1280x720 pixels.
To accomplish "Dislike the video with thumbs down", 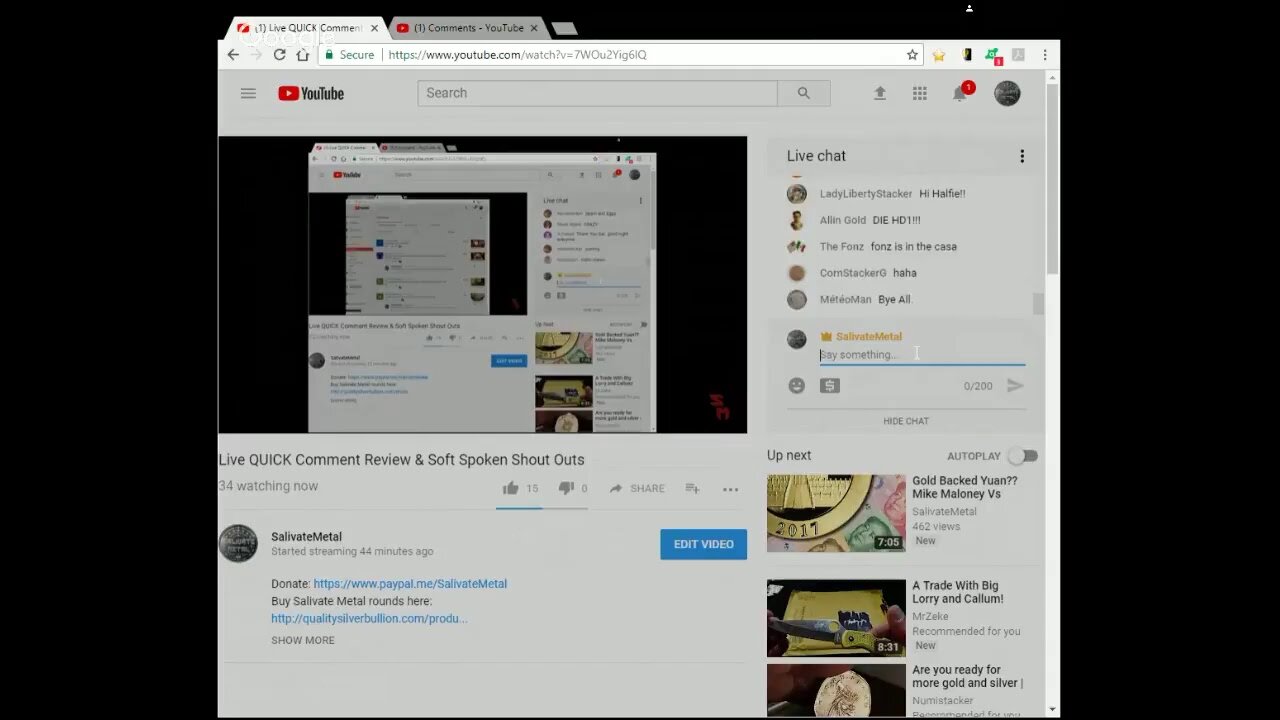I will [566, 488].
